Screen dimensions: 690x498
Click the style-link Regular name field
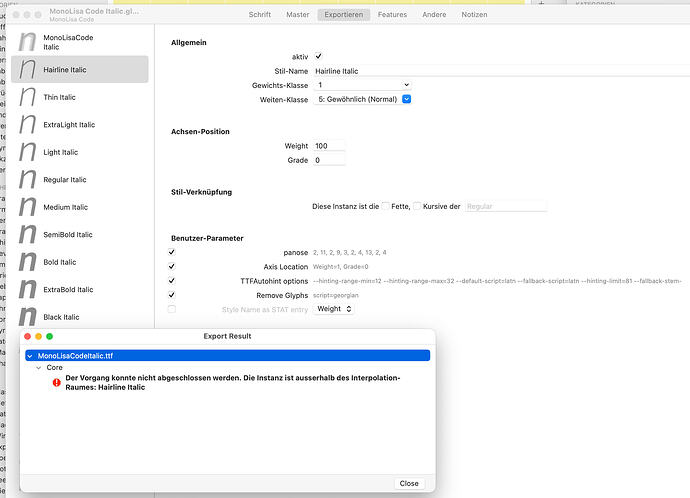pyautogui.click(x=506, y=206)
